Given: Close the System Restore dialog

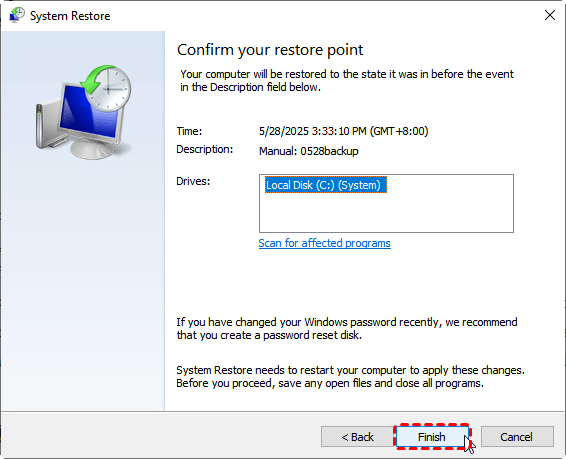Looking at the screenshot, I should [x=550, y=15].
